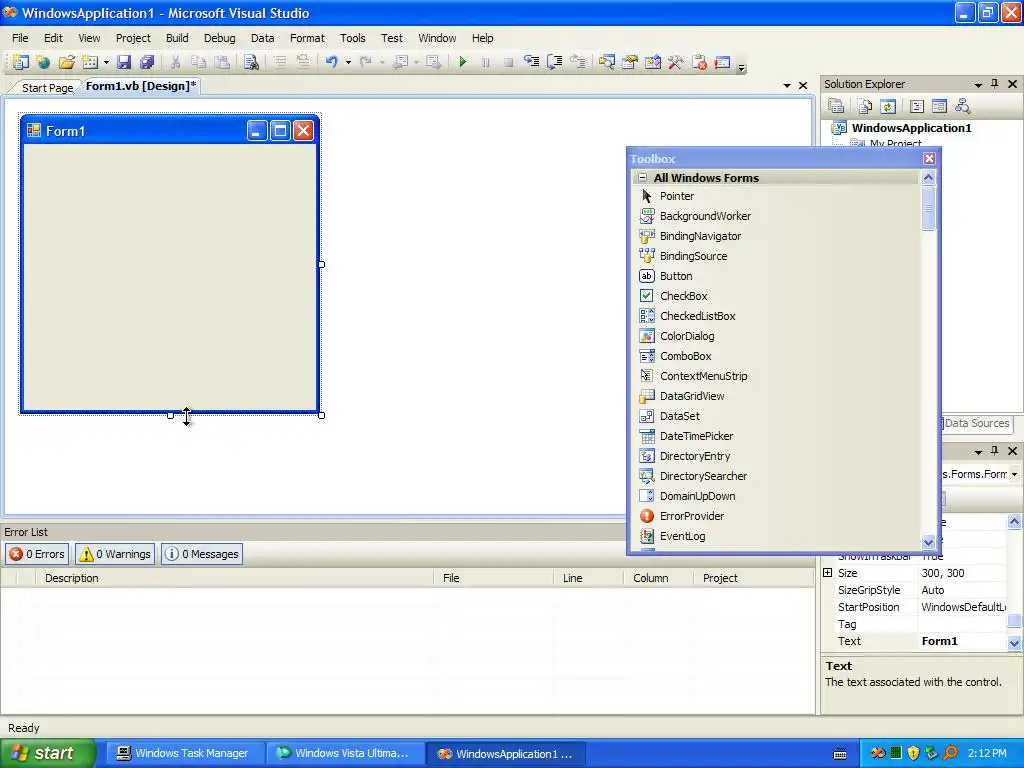Image resolution: width=1024 pixels, height=768 pixels.
Task: Open the Build menu
Action: point(177,38)
